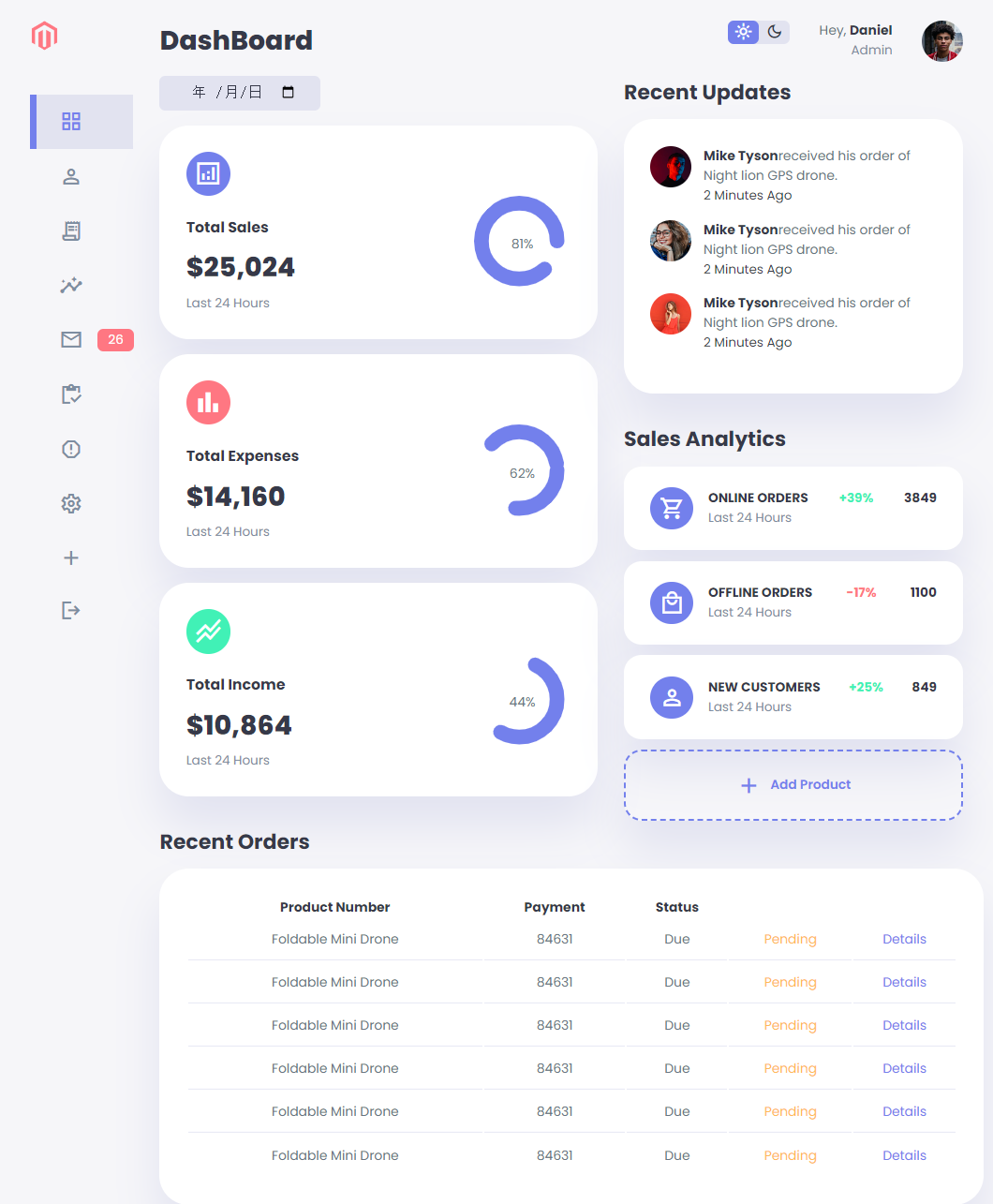Switch to dark mode moon toggle
This screenshot has height=1204, width=993.
(x=775, y=32)
